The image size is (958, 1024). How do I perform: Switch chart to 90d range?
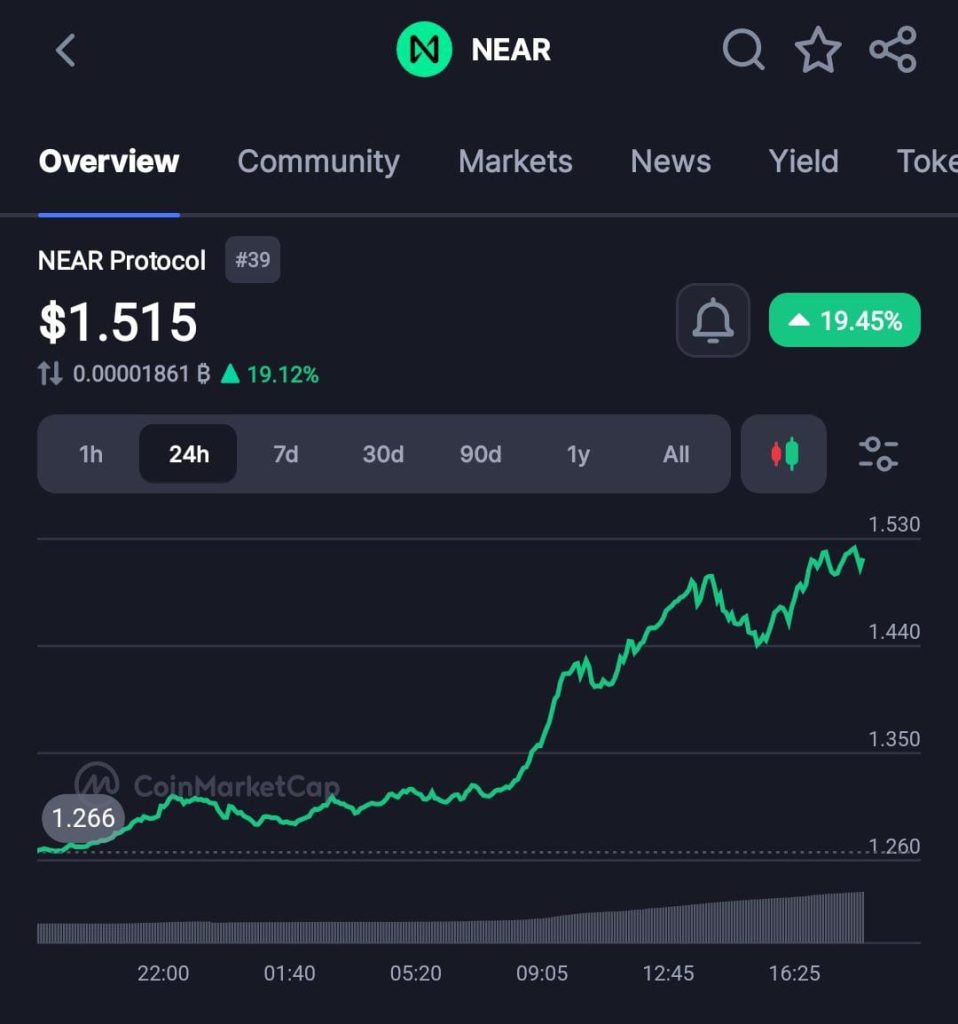(x=480, y=454)
